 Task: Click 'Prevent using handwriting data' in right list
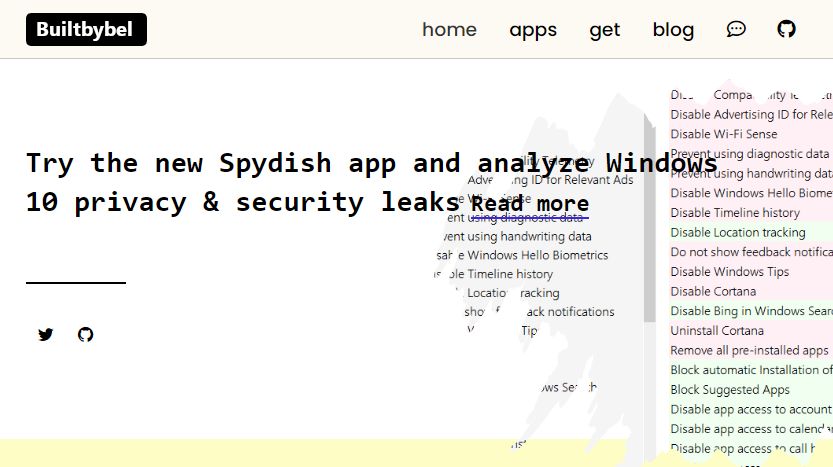[x=751, y=173]
